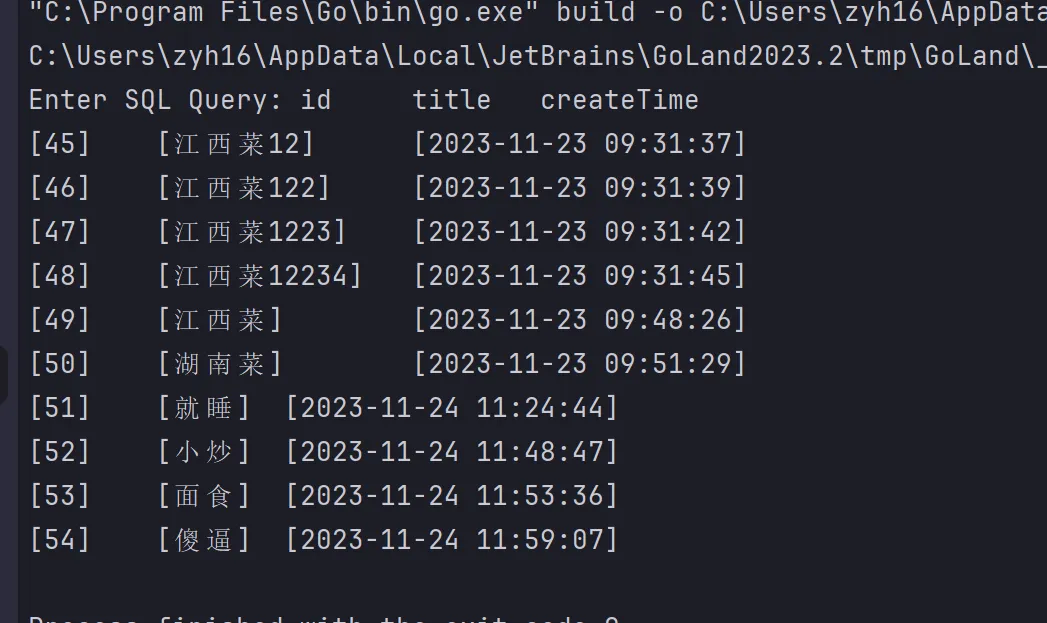Click the [49] row id
This screenshot has height=623, width=1047.
click(x=60, y=320)
